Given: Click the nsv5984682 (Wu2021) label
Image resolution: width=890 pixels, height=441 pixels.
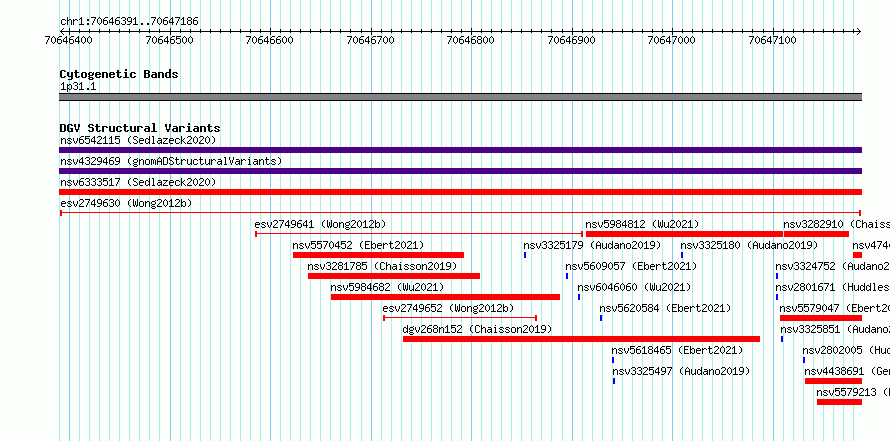Looking at the screenshot, I should 388,287.
